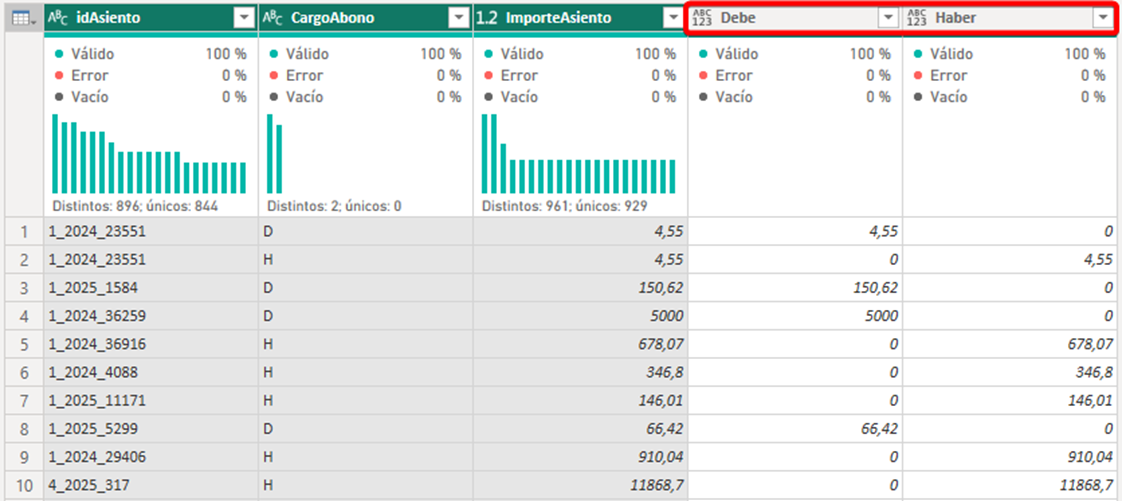The height and width of the screenshot is (501, 1122).
Task: Open the idAsiento column filter dropdown
Action: tap(243, 18)
